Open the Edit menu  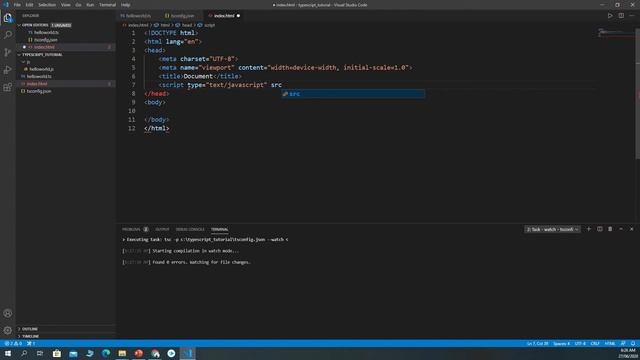click(x=29, y=5)
